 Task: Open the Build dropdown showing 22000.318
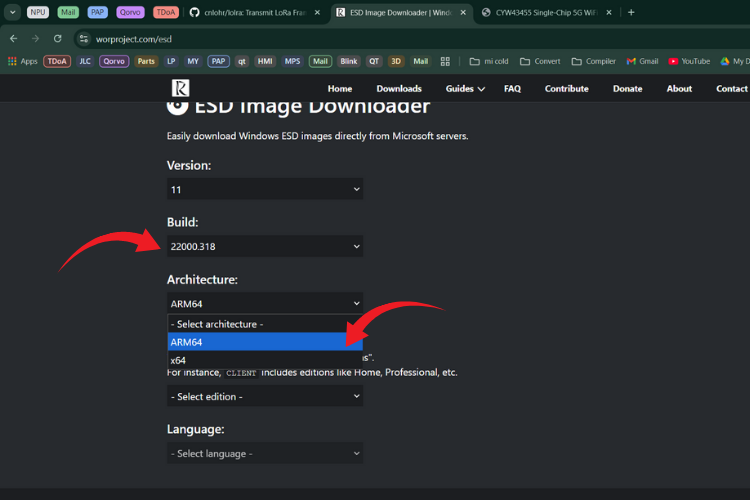[264, 246]
